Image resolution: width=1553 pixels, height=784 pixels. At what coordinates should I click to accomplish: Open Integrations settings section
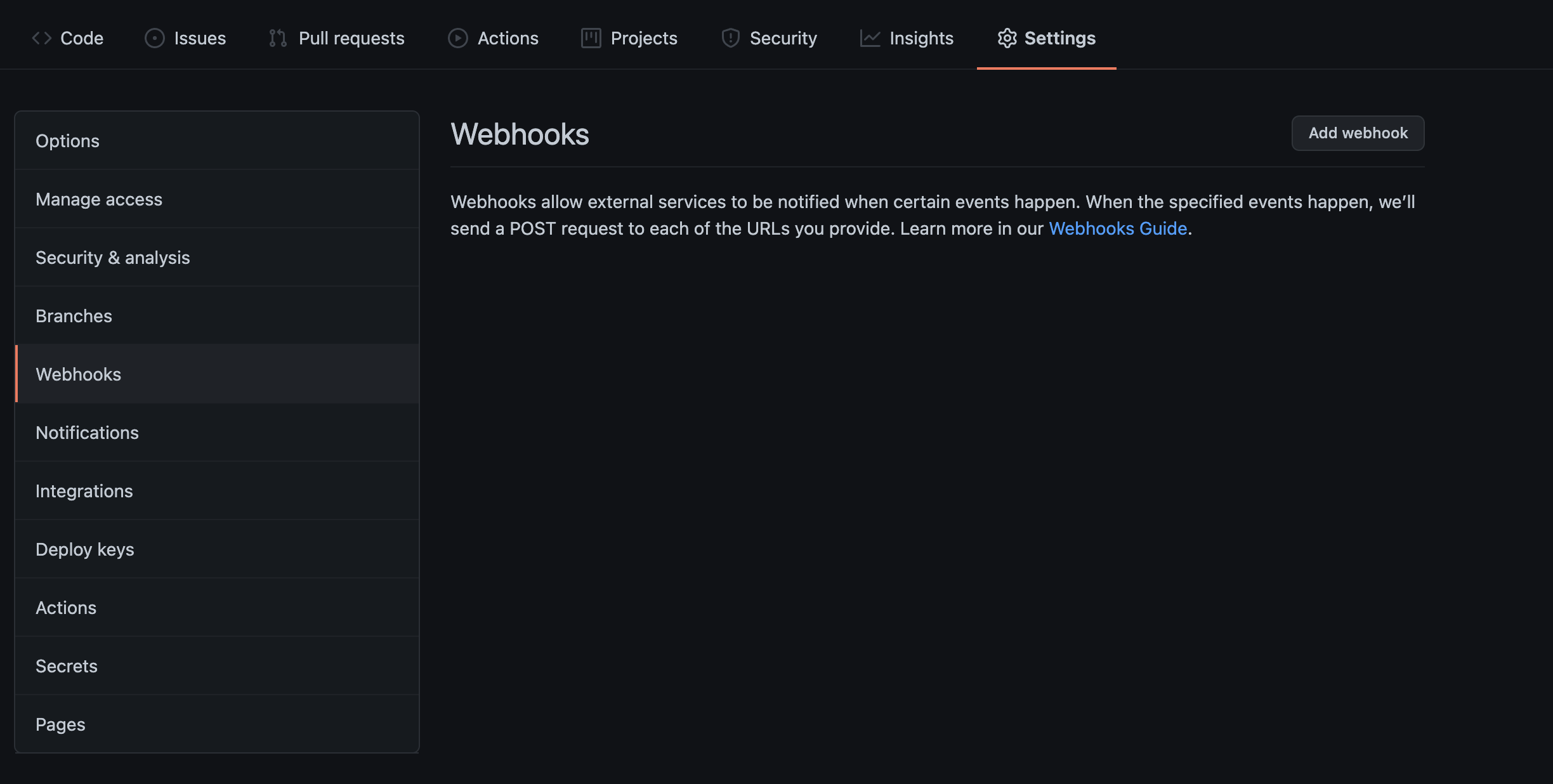coord(84,491)
